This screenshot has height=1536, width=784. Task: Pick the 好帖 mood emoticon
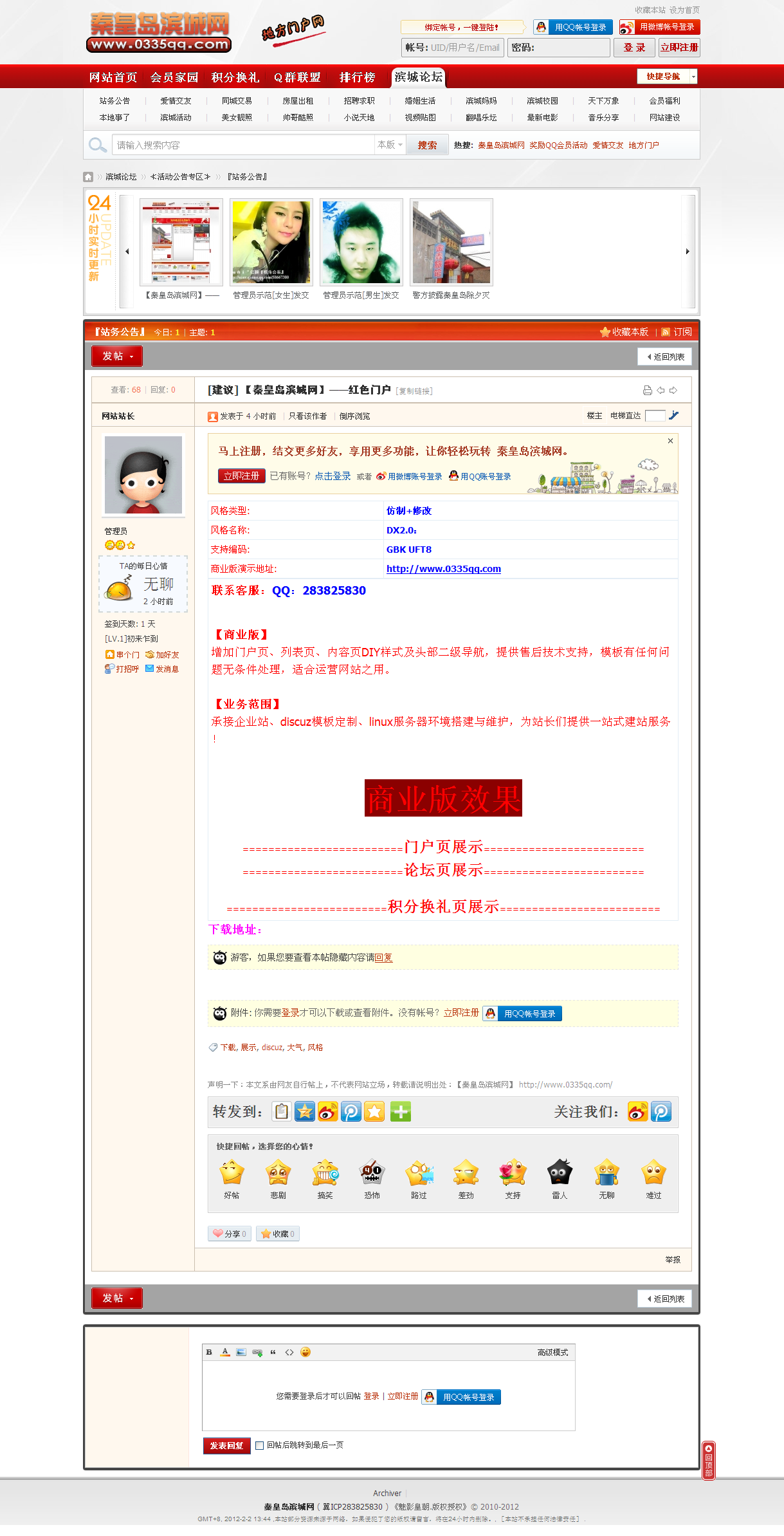(232, 1172)
